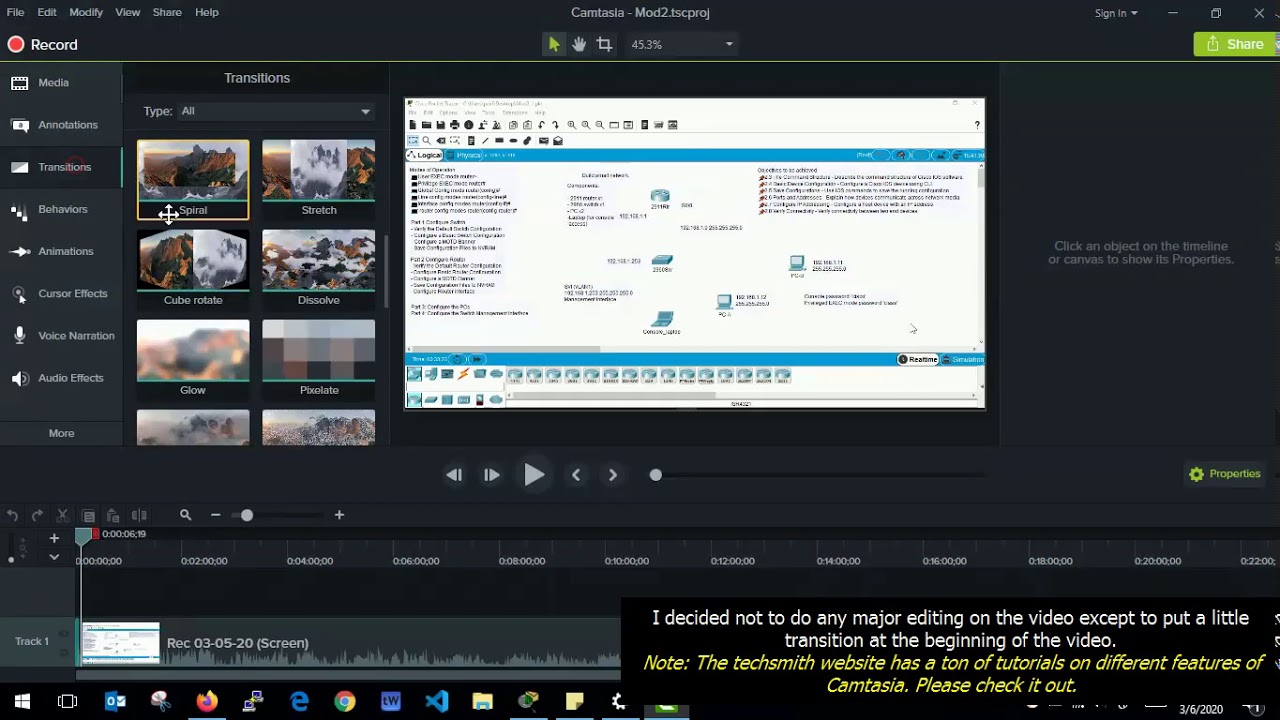Open Microsoft Edge from the taskbar
The image size is (1280, 720).
(299, 702)
